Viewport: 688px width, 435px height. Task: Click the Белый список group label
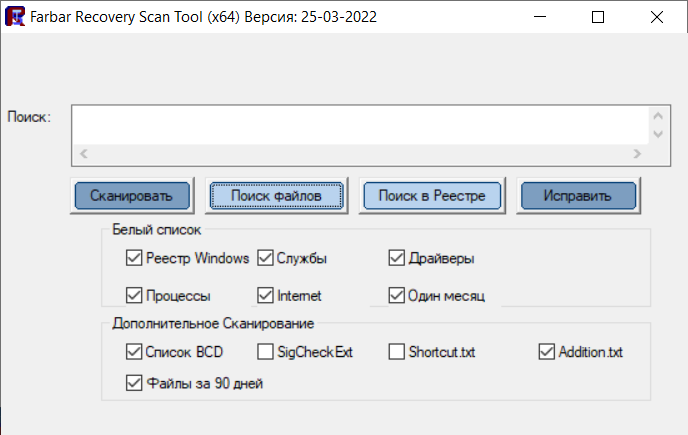click(157, 230)
